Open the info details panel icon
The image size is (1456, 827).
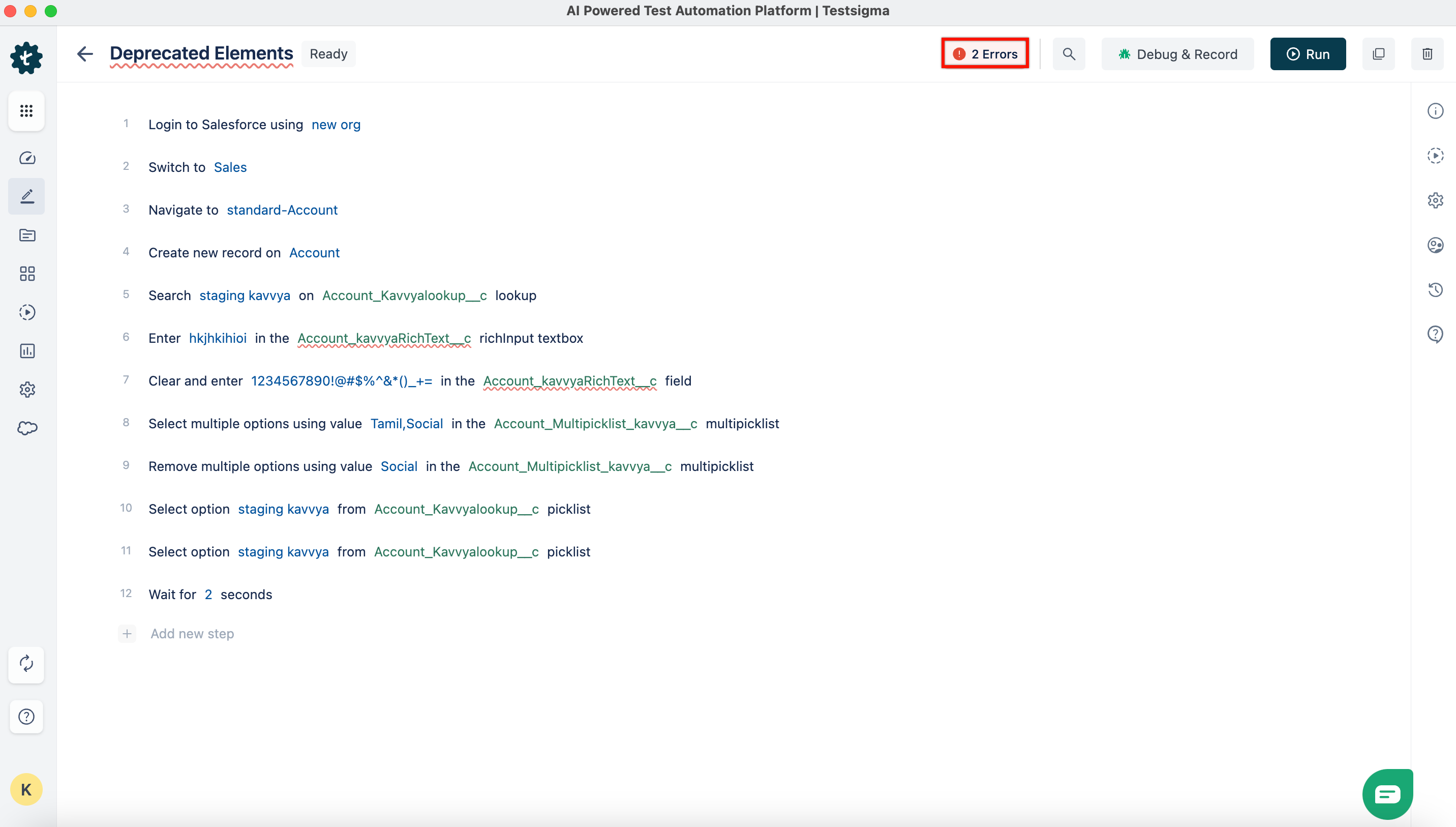(x=1436, y=111)
